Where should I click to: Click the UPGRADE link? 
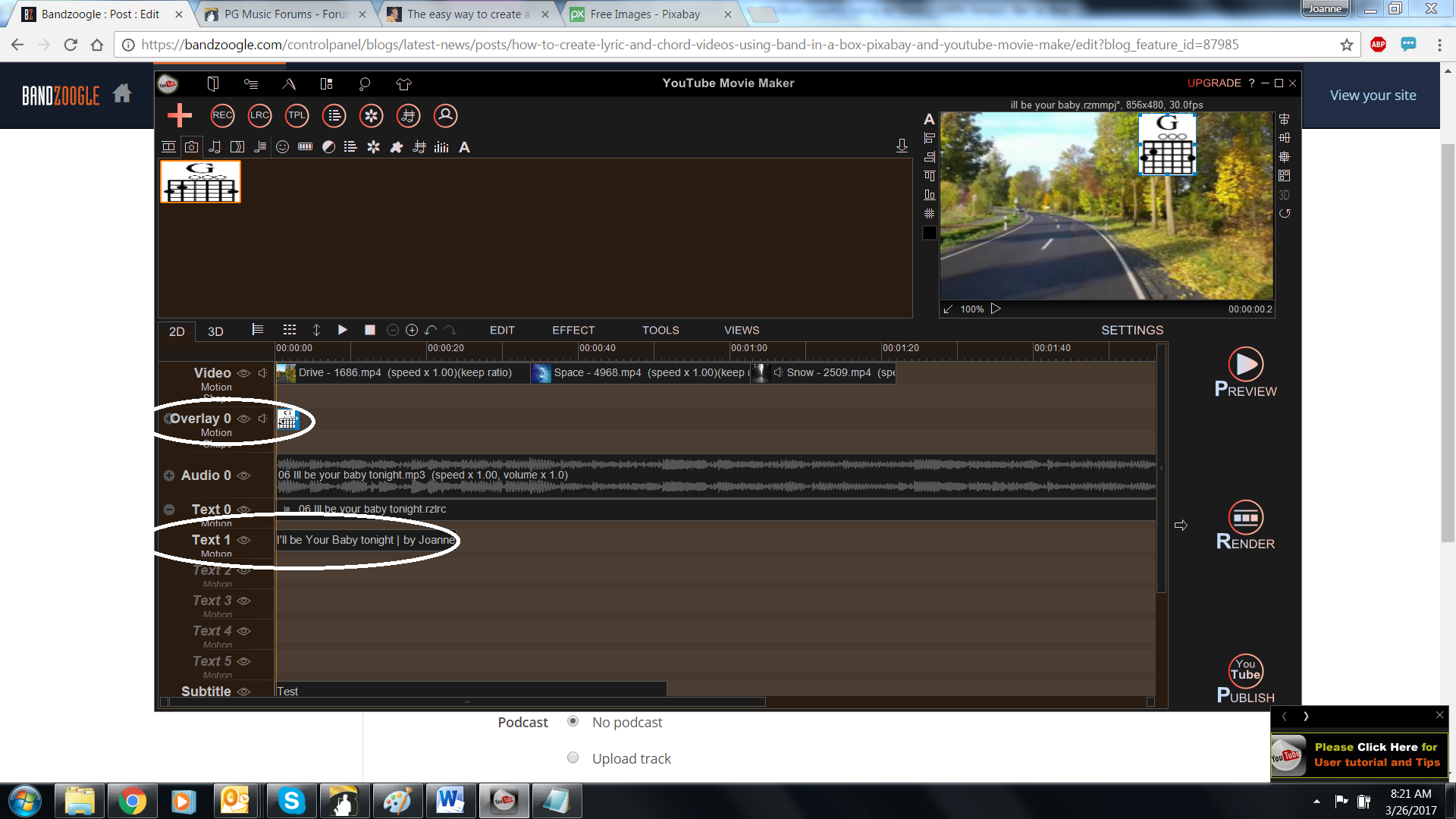tap(1214, 83)
